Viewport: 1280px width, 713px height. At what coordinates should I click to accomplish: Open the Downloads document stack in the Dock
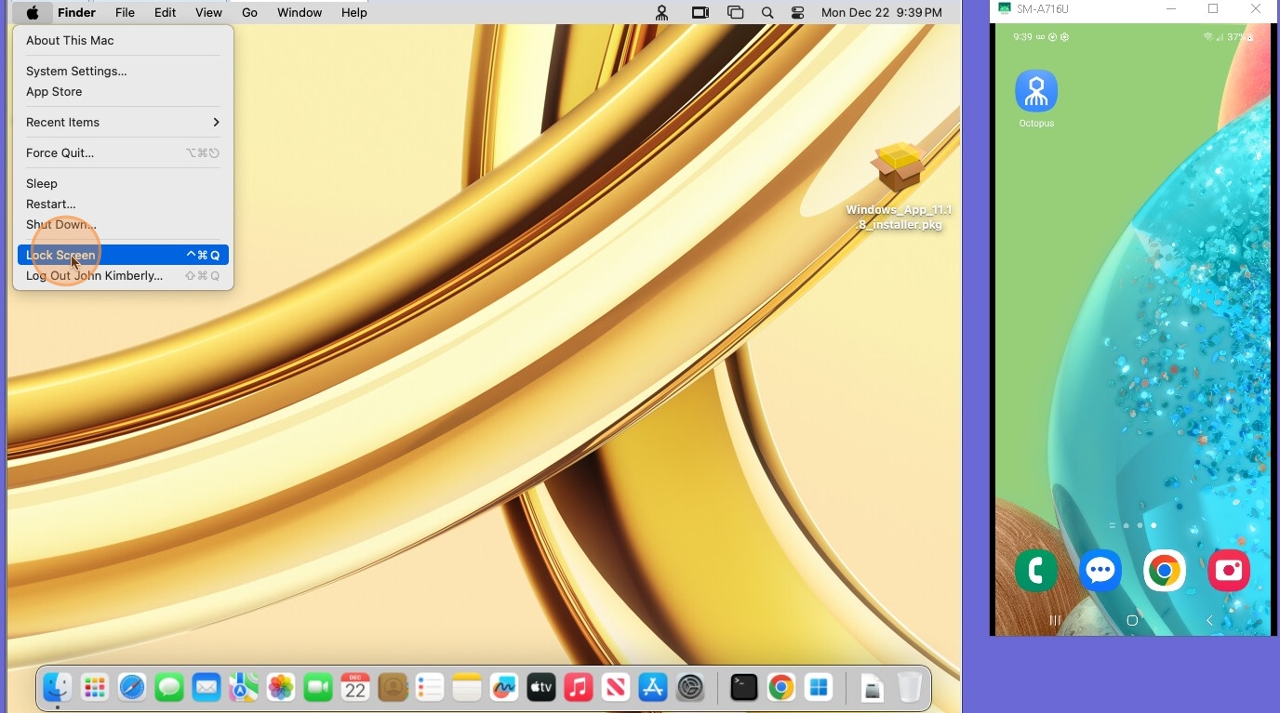point(872,688)
